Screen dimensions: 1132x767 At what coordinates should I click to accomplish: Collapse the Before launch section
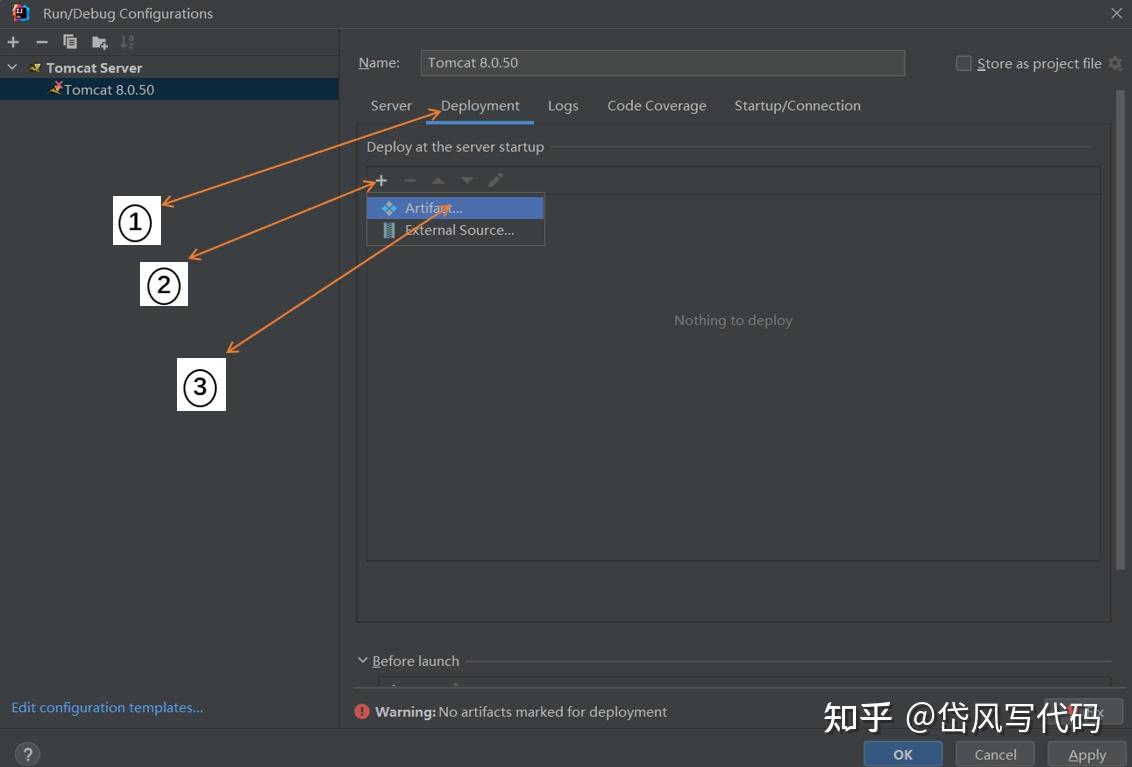(363, 660)
